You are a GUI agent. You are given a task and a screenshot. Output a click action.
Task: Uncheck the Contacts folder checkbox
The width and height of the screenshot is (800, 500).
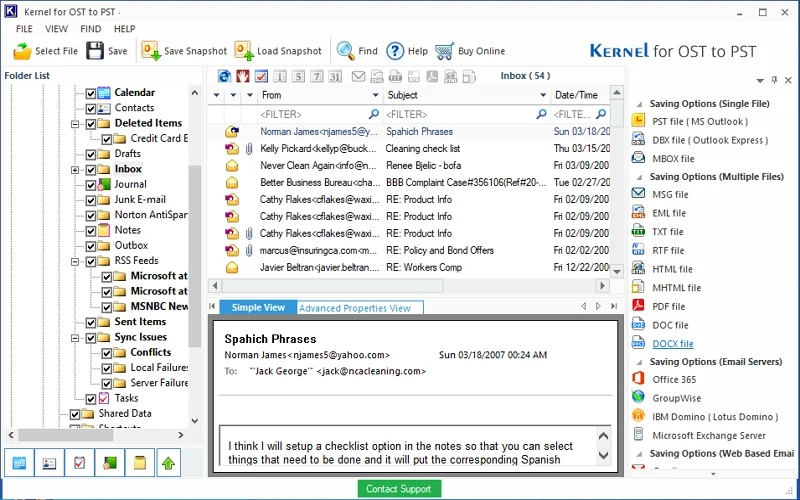(x=91, y=108)
